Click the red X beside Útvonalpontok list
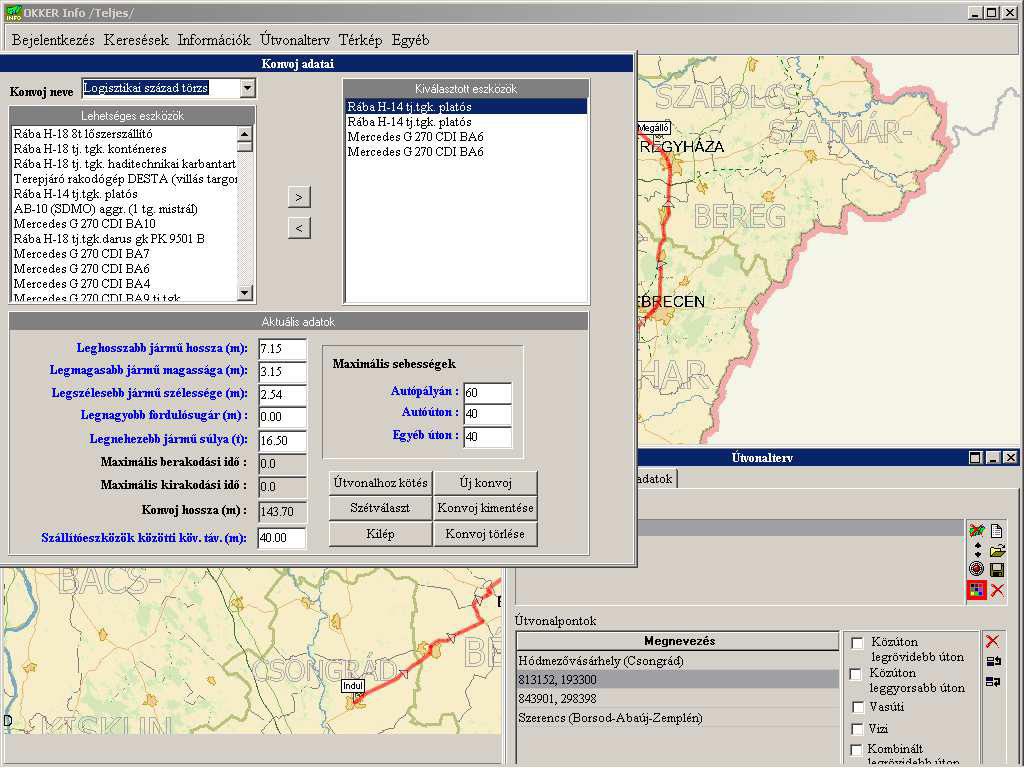Screen dimensions: 1024x768 pos(993,641)
